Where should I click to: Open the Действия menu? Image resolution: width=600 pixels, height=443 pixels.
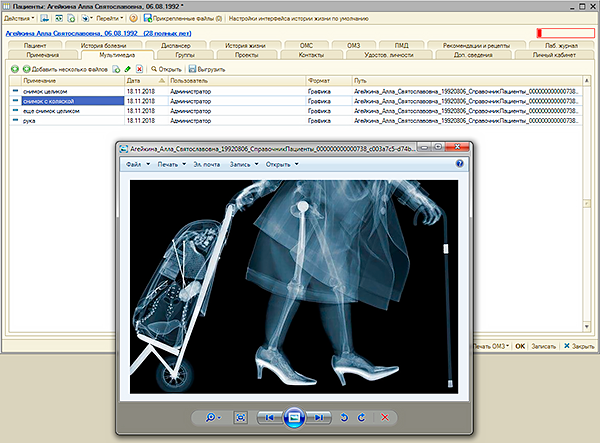(x=18, y=19)
